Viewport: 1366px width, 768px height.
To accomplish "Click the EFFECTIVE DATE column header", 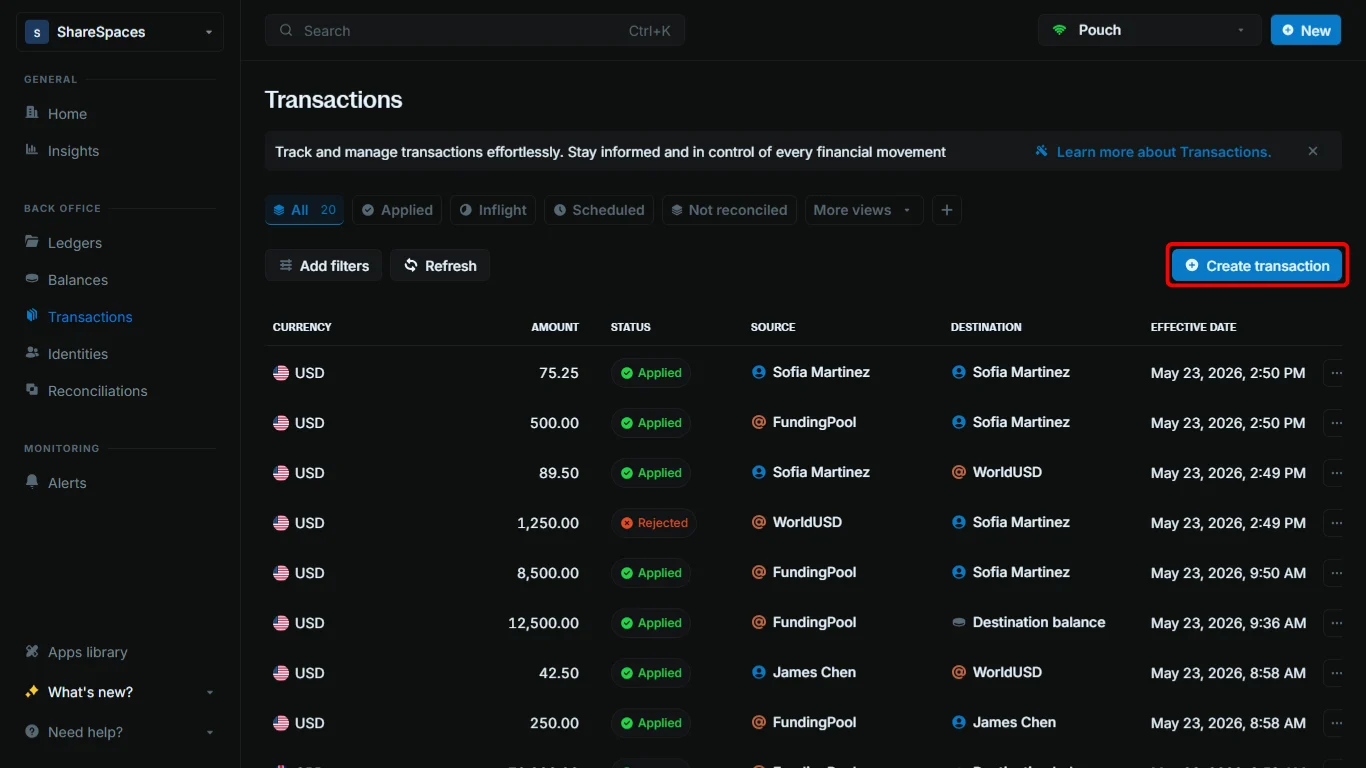I will tap(1193, 327).
